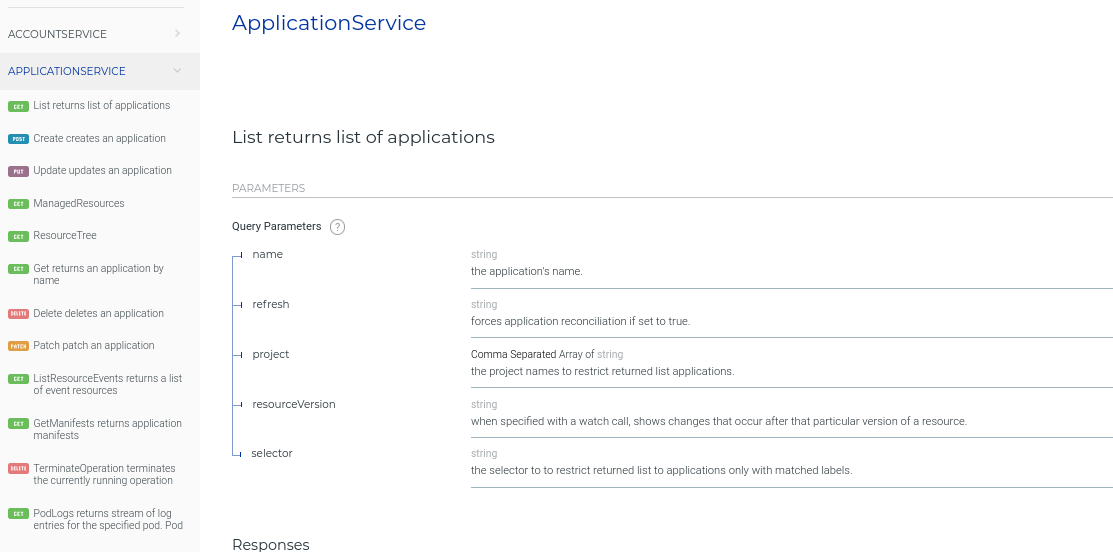Viewport: 1113px width, 552px height.
Task: Open ResourceTree endpoint
Action: tap(65, 236)
